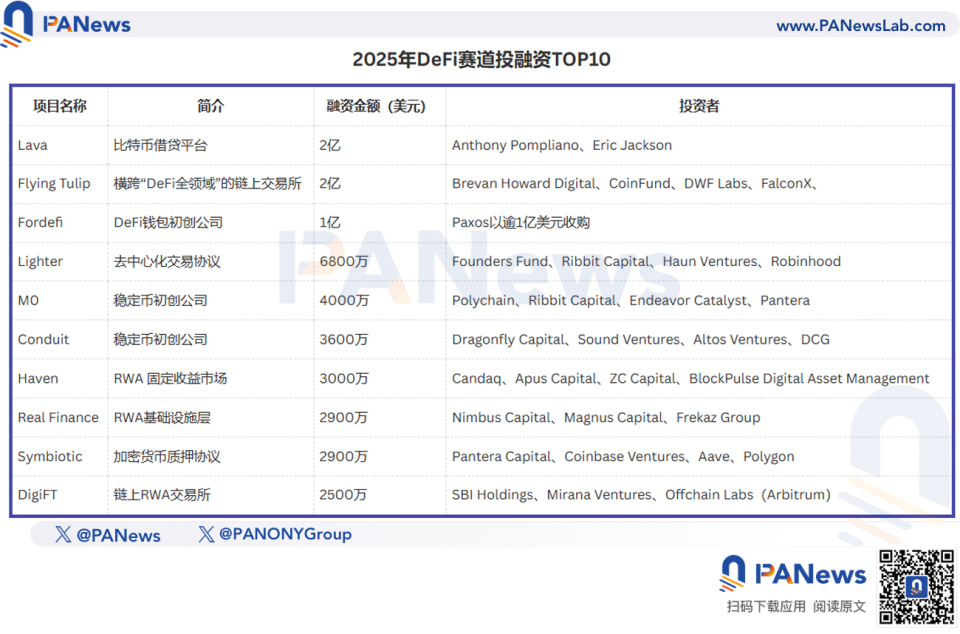The image size is (960, 634).
Task: Select the 简介 column header
Action: 211,106
